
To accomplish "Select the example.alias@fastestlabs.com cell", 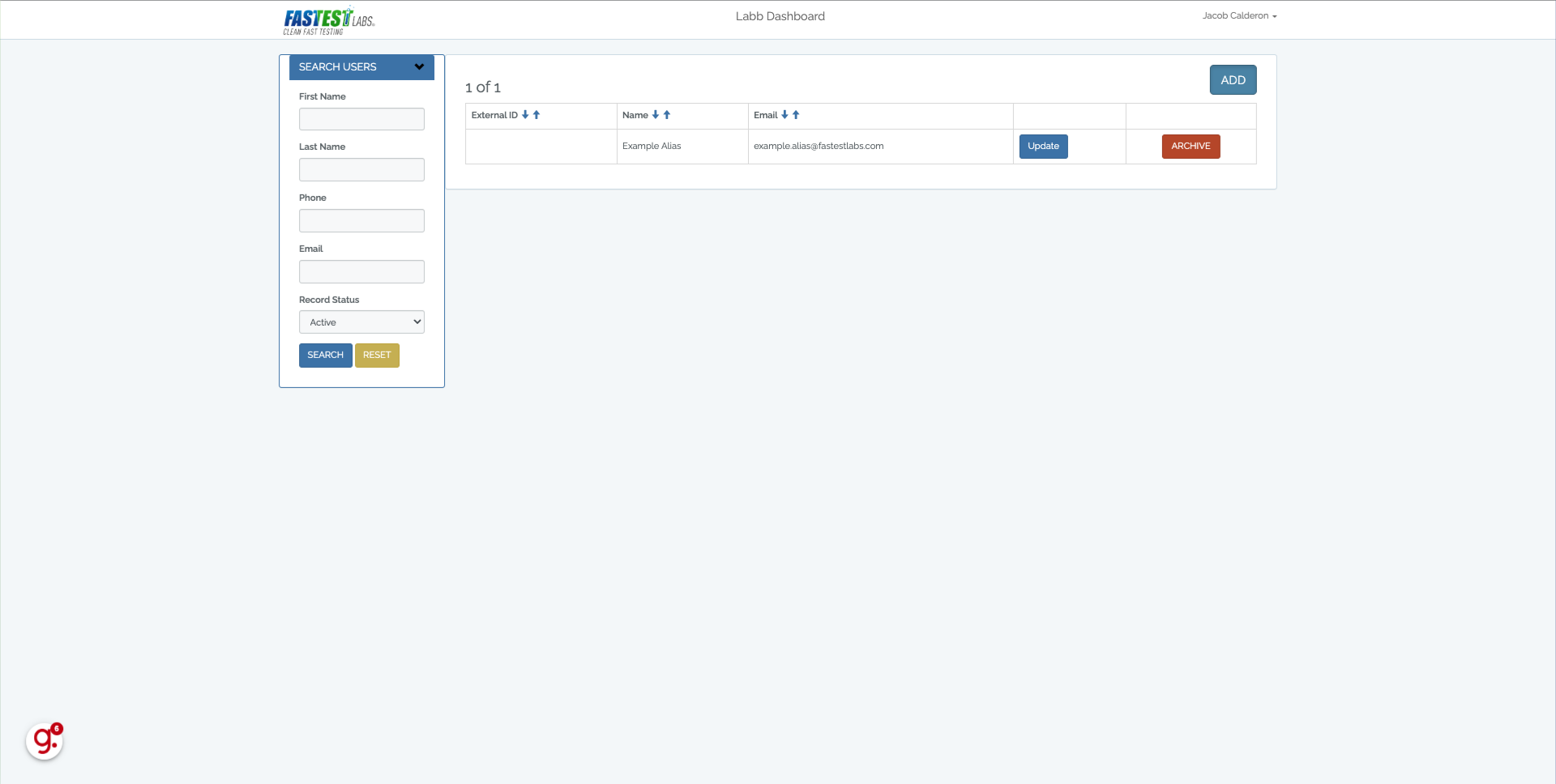I will (880, 147).
